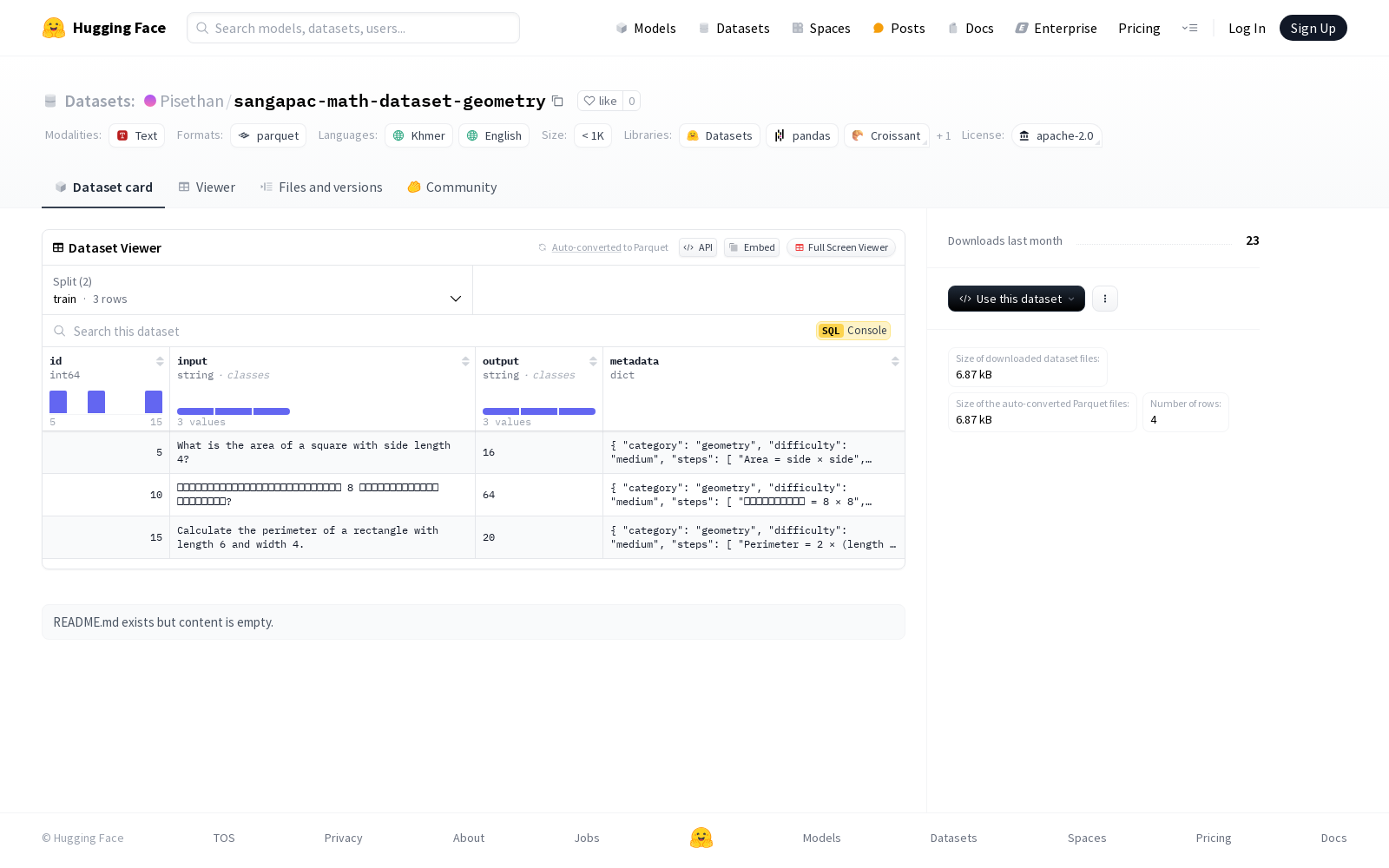Switch to the Dataset card tab
This screenshot has width=1389, height=868.
pyautogui.click(x=103, y=187)
